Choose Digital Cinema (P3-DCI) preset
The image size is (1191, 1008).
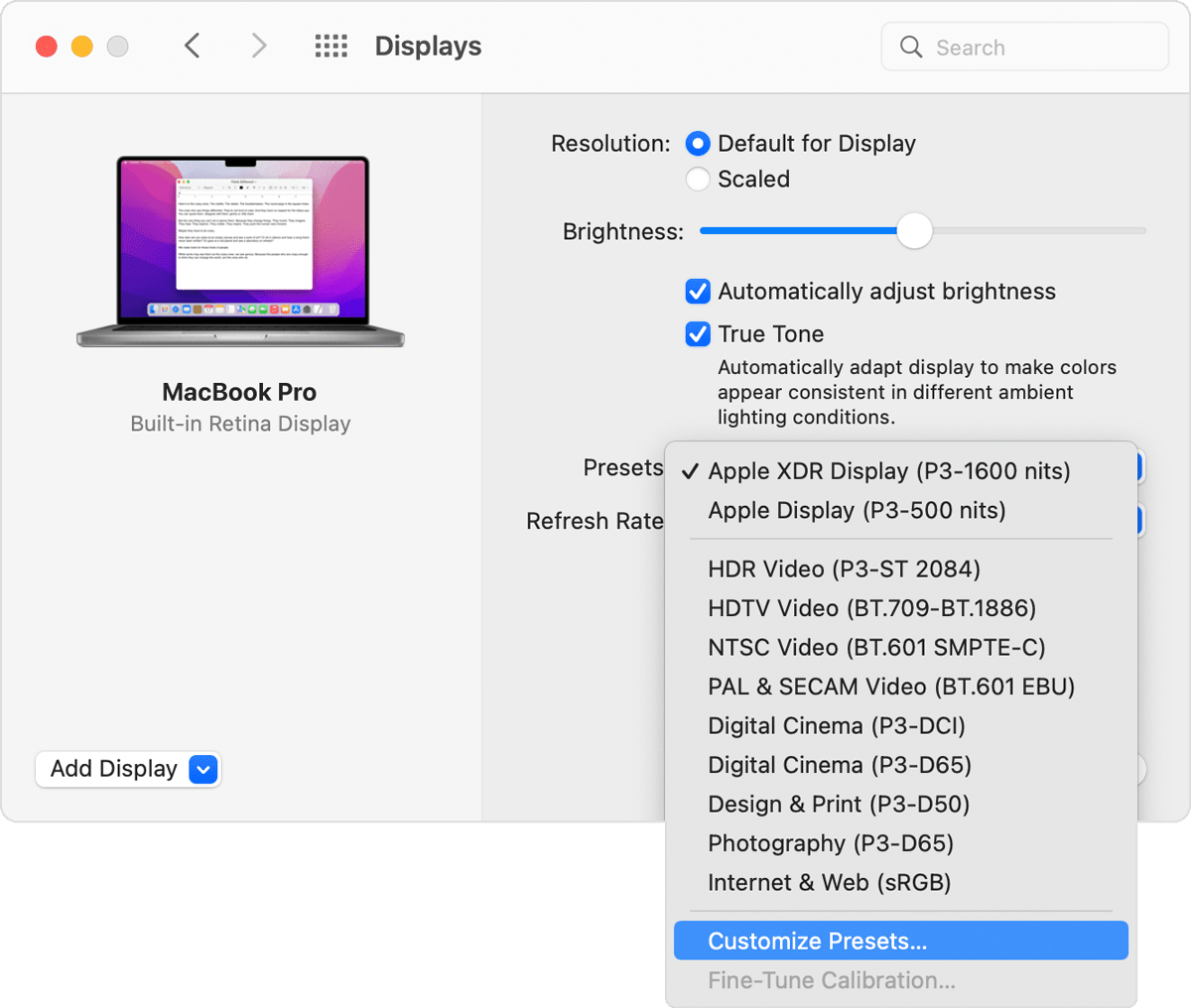pos(901,726)
